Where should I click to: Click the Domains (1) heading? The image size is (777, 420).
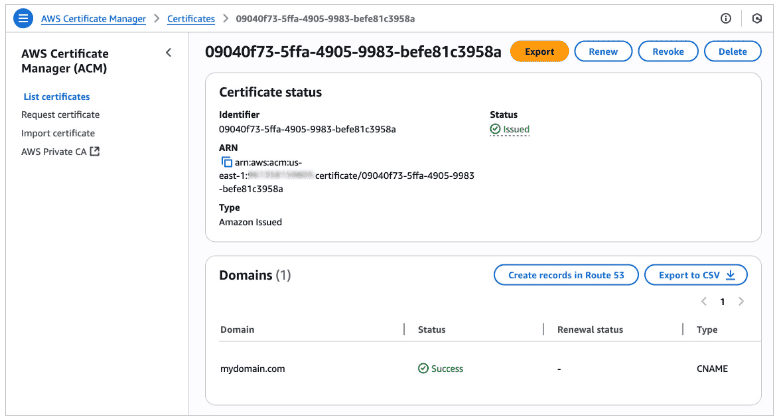[x=255, y=275]
